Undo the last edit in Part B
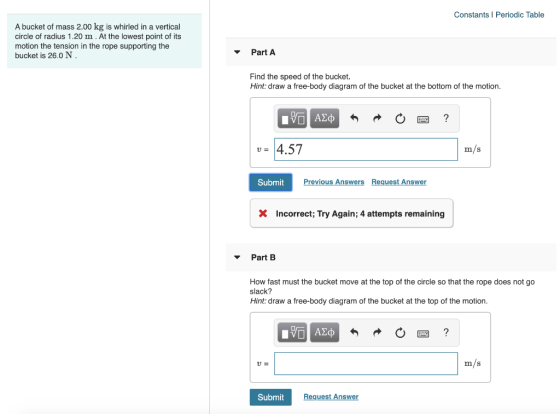 click(x=354, y=333)
